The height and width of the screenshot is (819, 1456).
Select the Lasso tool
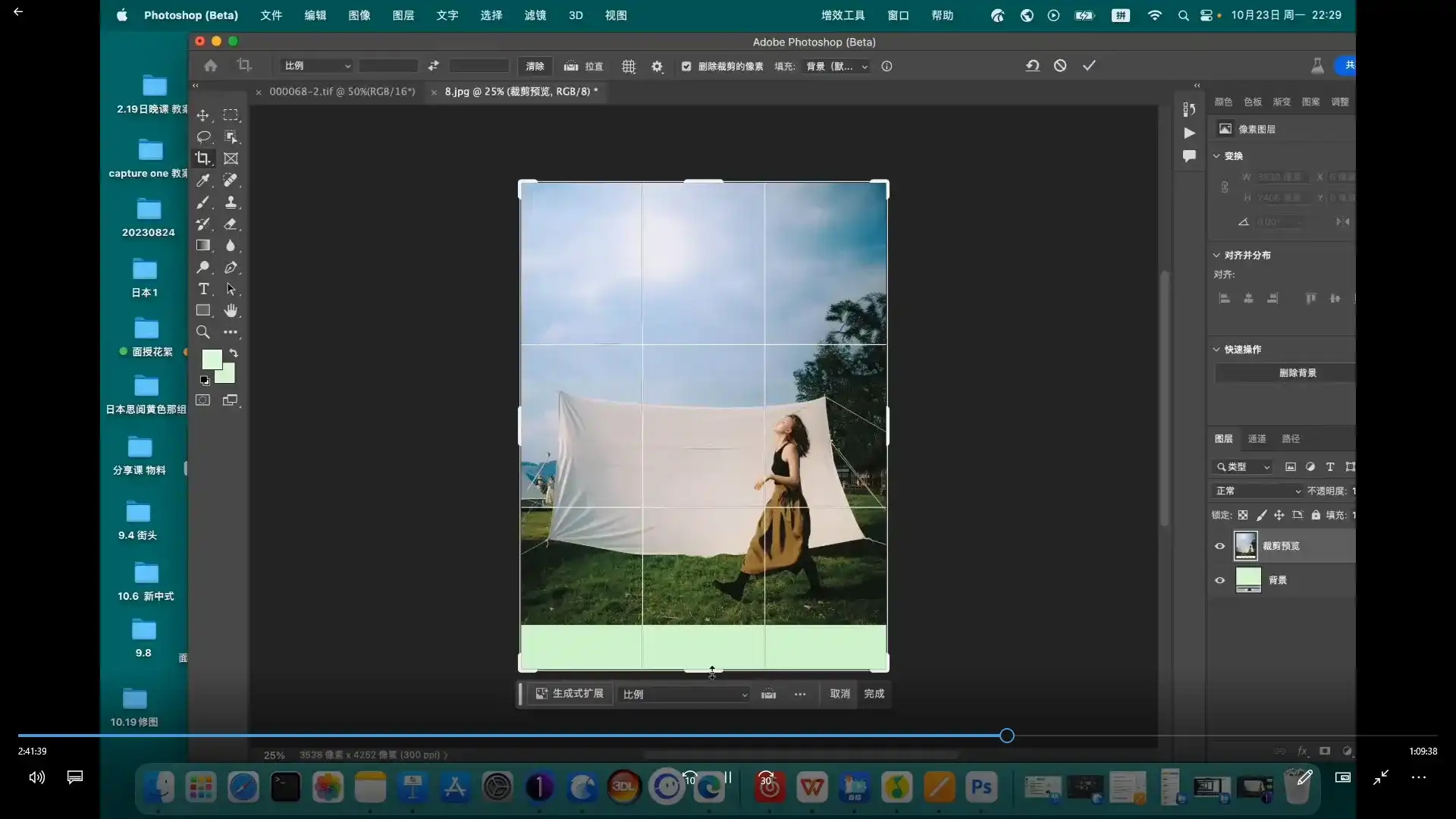point(203,137)
